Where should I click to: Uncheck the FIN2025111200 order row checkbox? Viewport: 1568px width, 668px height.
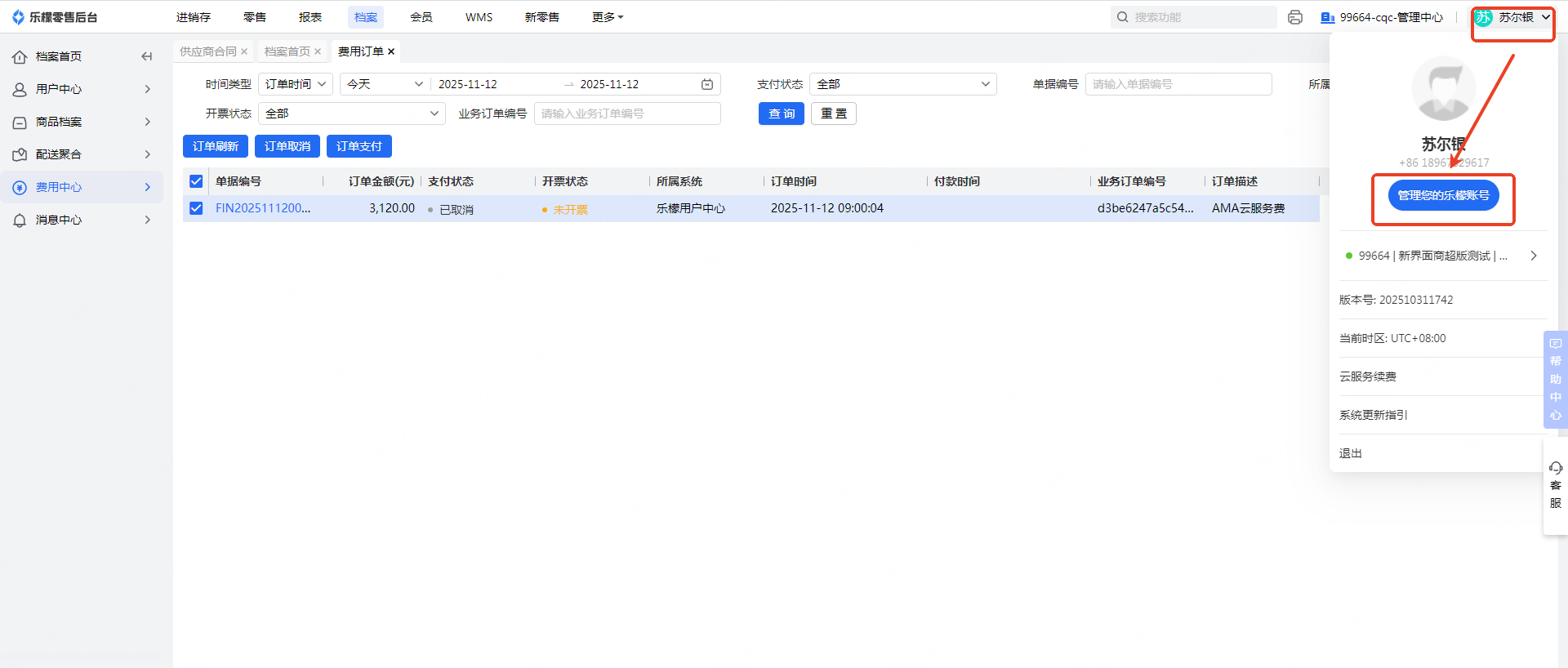click(196, 208)
